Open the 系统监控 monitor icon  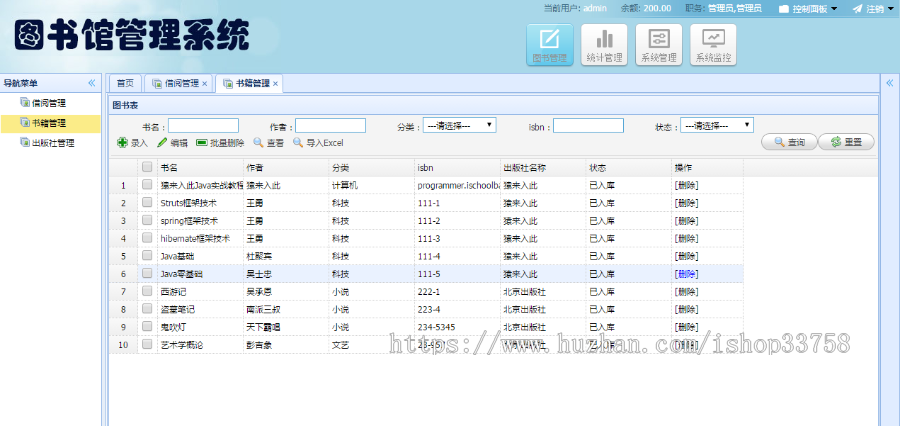pyautogui.click(x=713, y=44)
